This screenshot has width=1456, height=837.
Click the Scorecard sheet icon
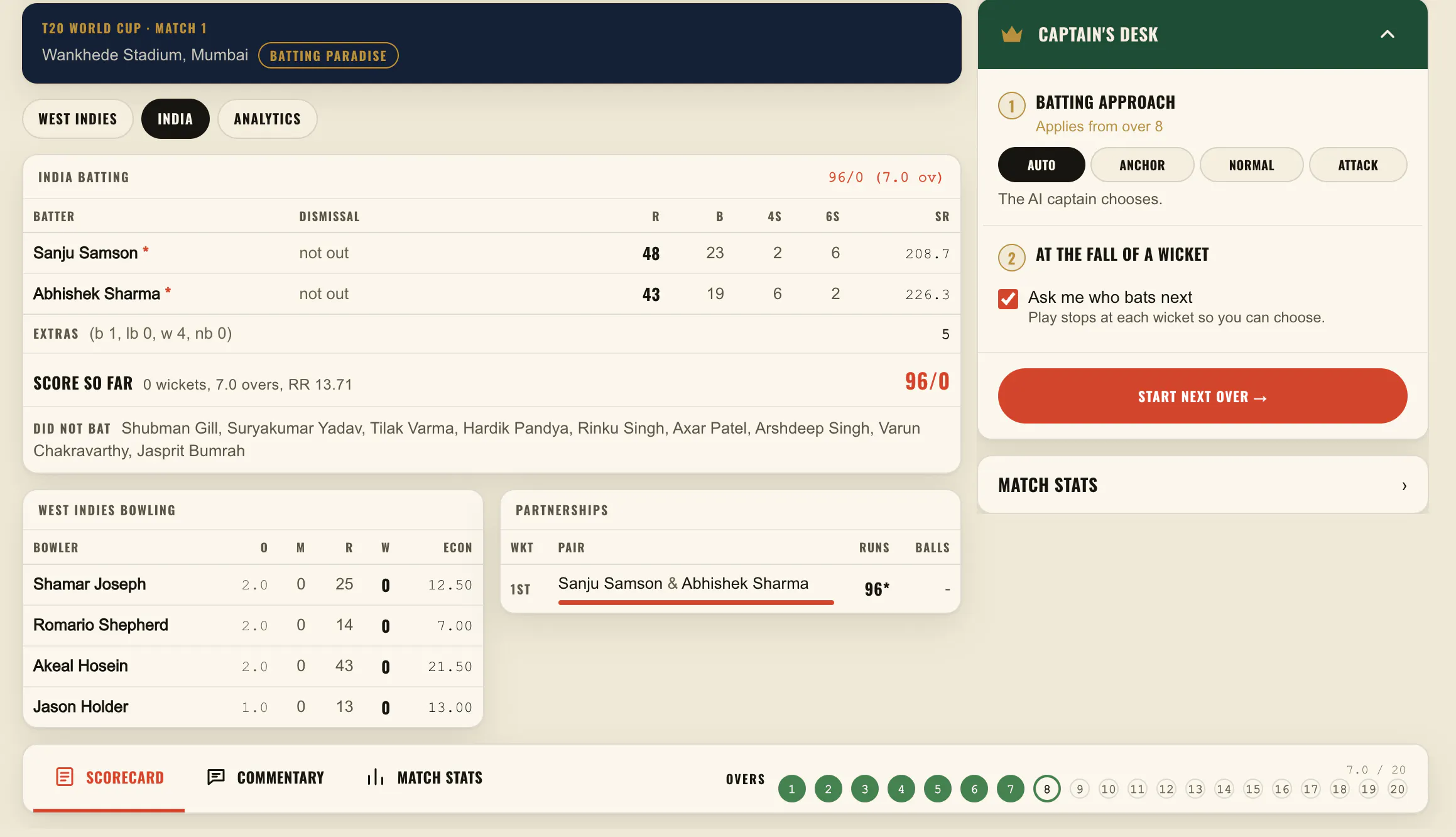tap(64, 777)
